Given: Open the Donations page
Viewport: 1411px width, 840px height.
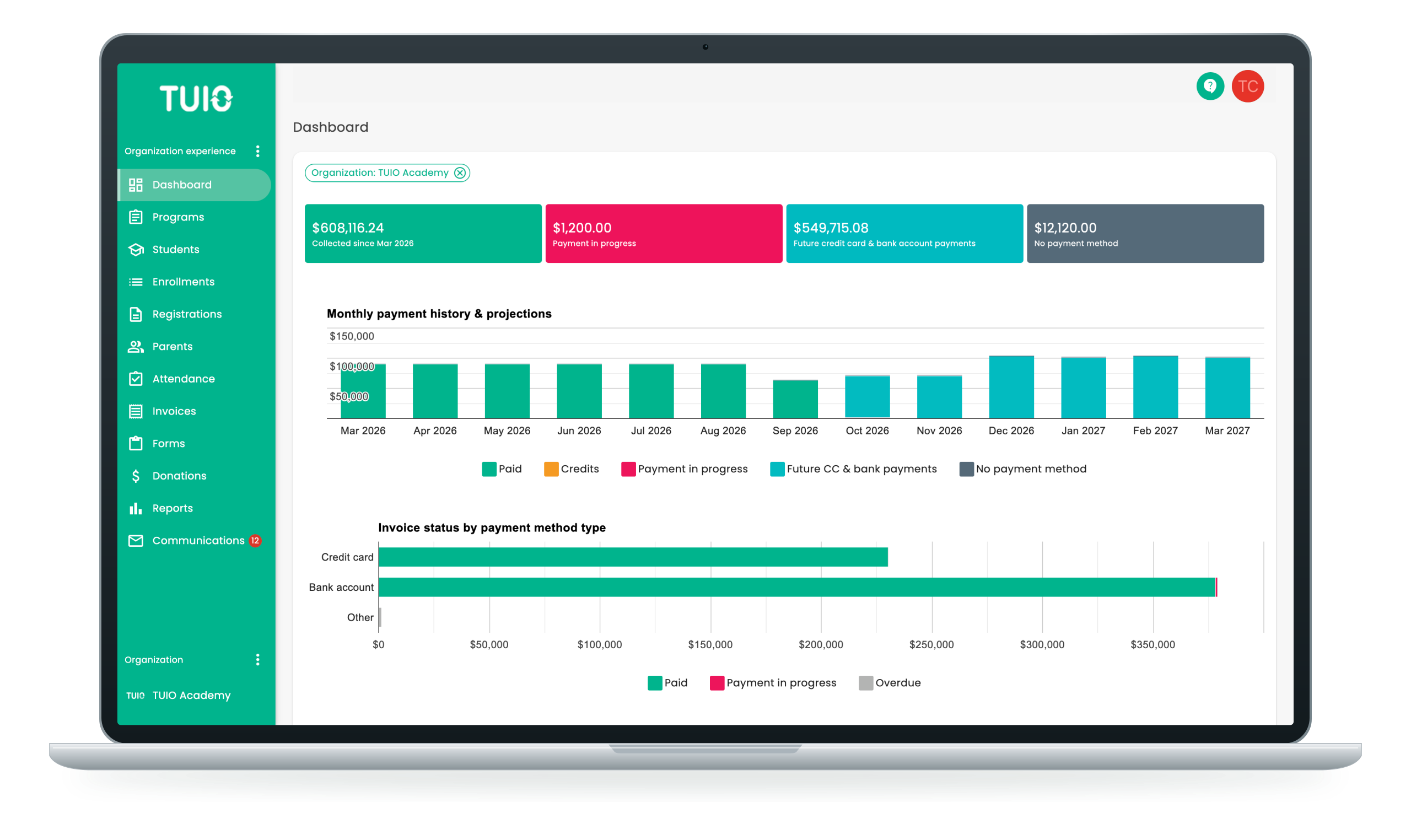Looking at the screenshot, I should [x=194, y=476].
